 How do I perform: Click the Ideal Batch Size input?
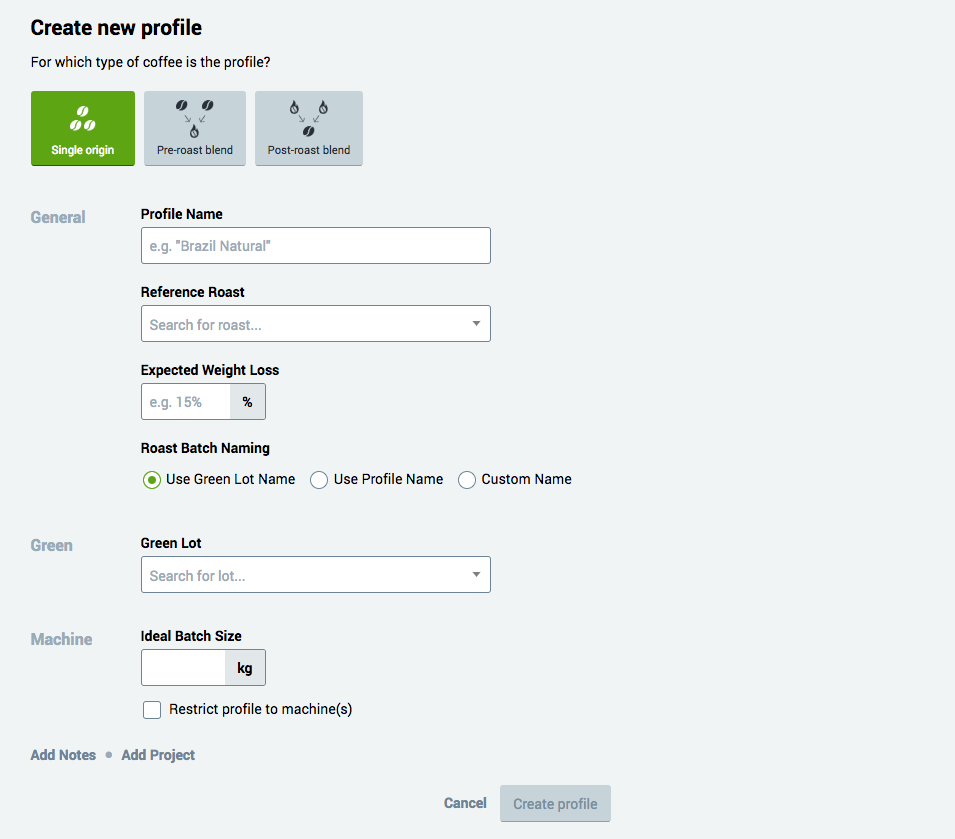click(x=183, y=668)
